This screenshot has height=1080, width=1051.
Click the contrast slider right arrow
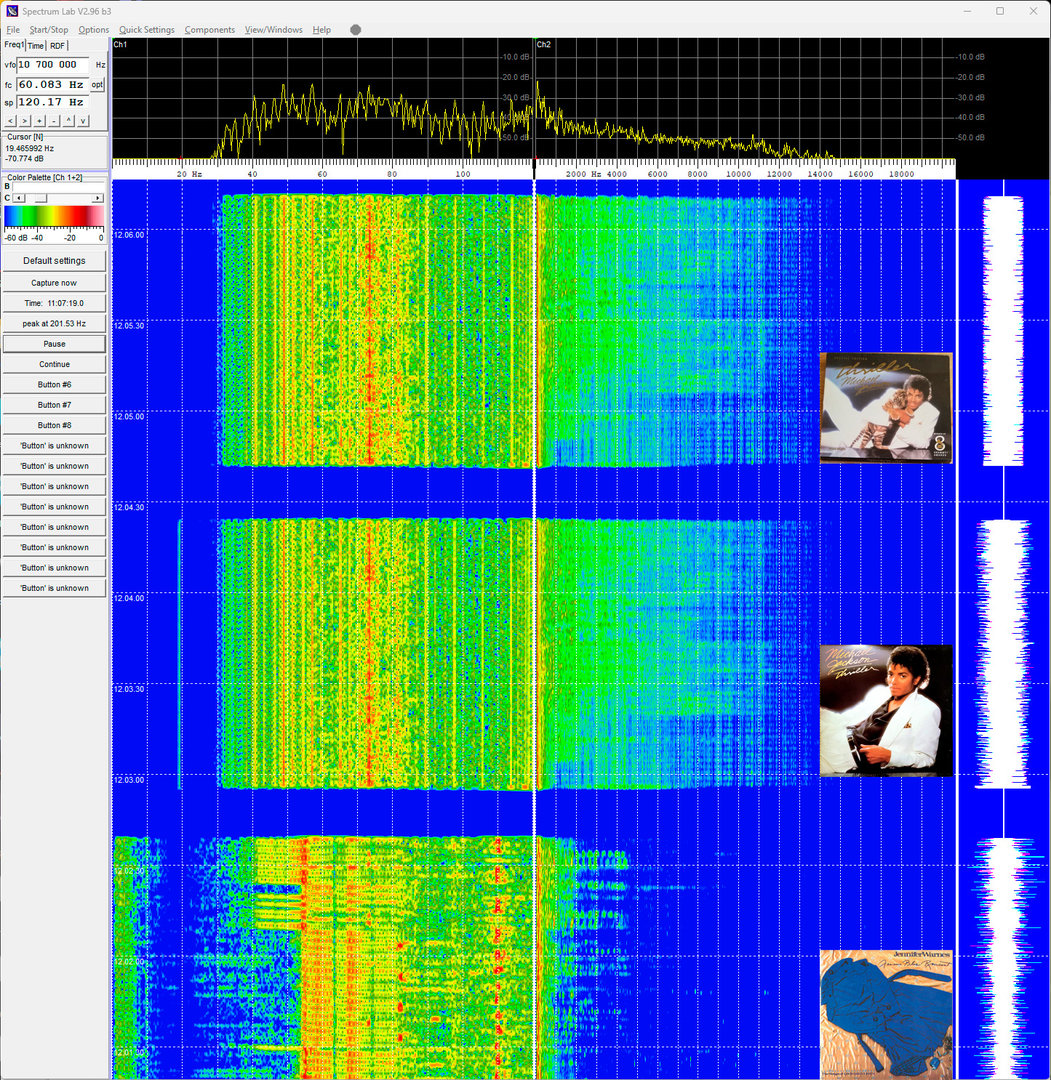coord(97,198)
